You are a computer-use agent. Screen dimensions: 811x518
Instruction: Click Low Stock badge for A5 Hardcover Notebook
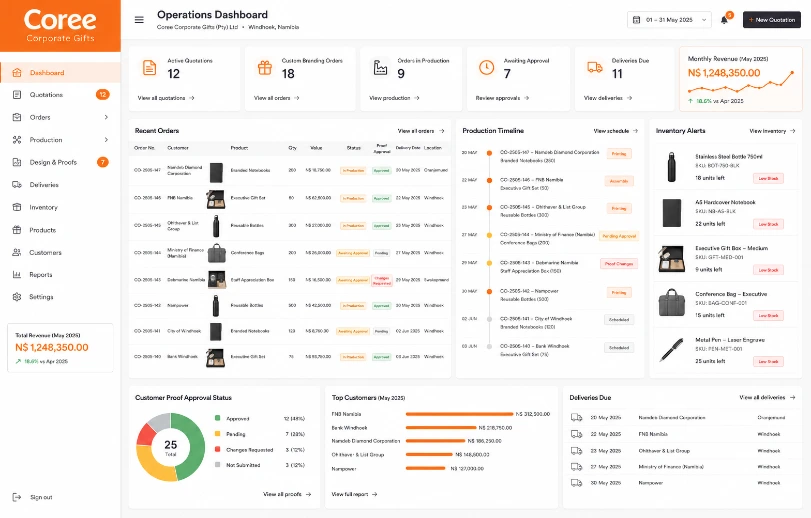(769, 224)
